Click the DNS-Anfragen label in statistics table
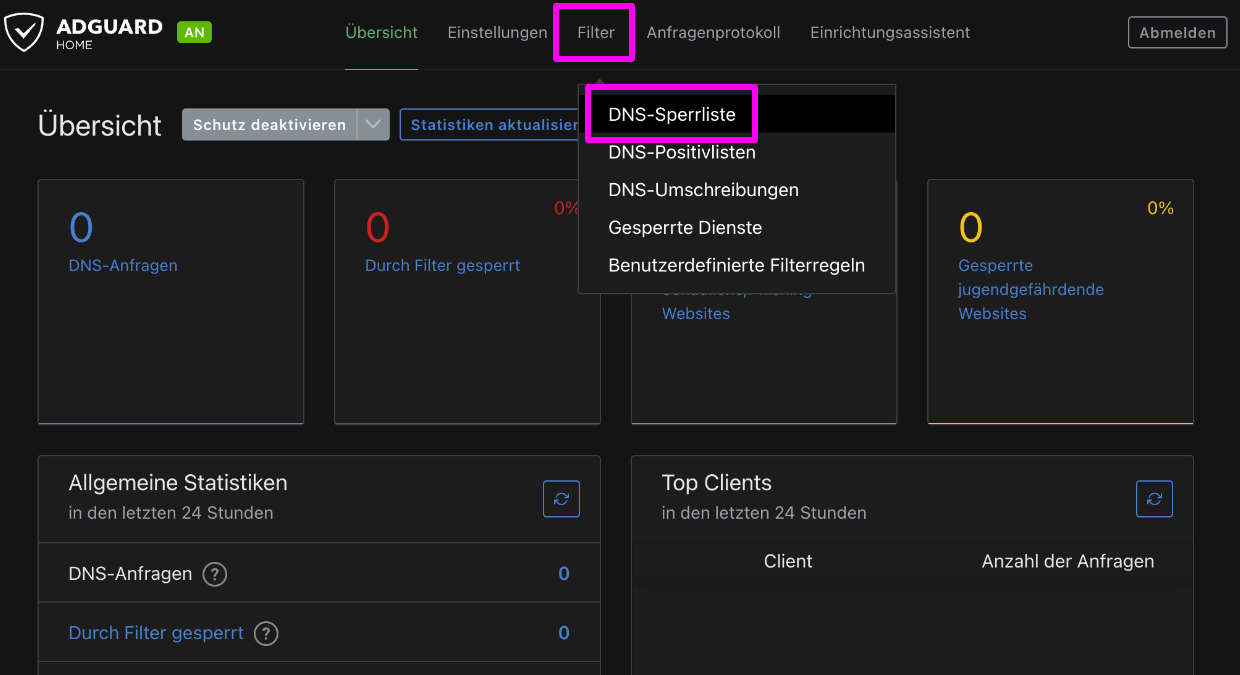 click(x=130, y=574)
